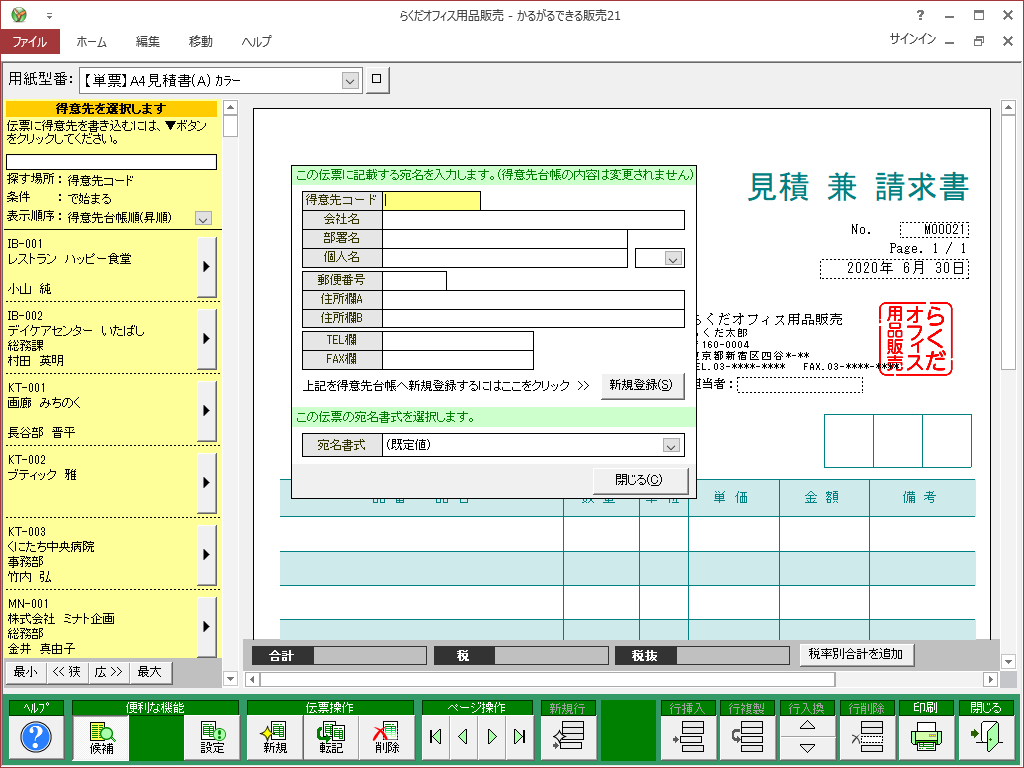Open the honorific dropdown beside 個人名

(x=672, y=259)
